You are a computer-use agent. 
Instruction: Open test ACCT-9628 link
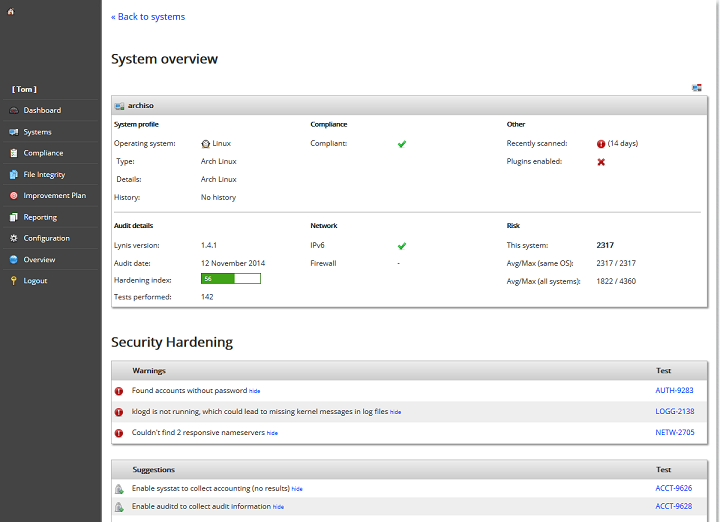(674, 506)
